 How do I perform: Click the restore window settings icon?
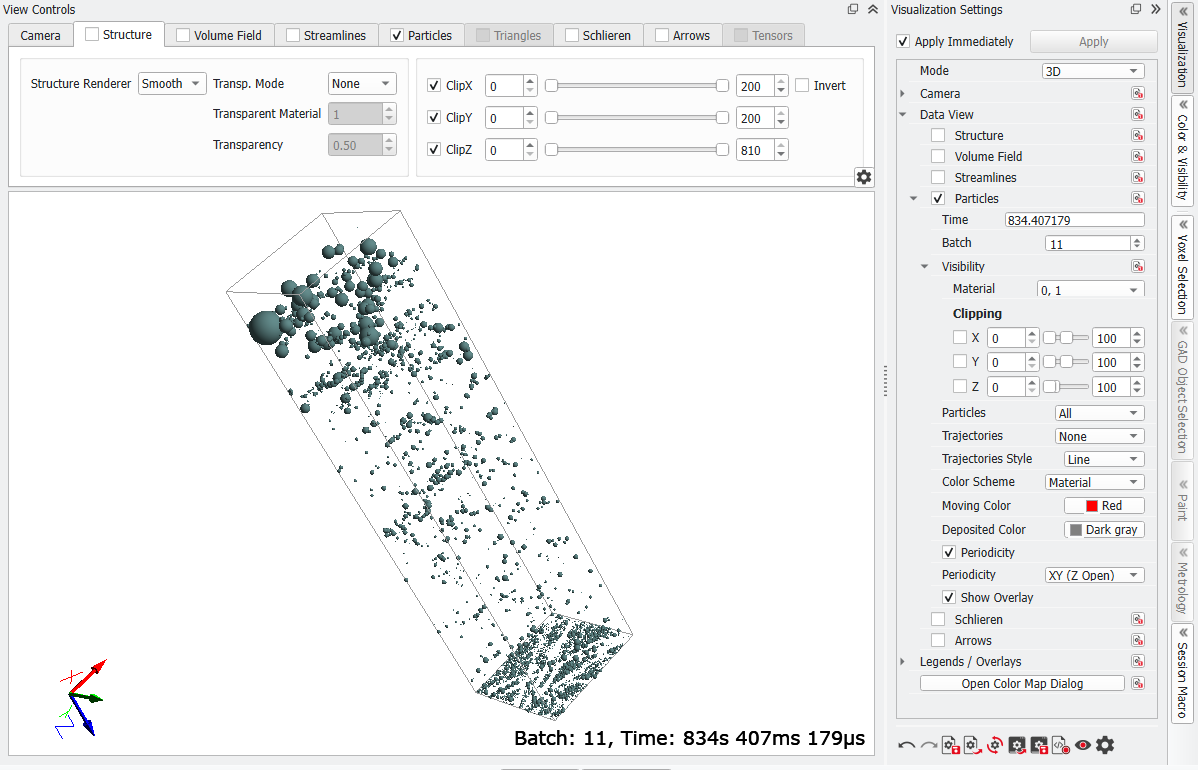point(1017,746)
